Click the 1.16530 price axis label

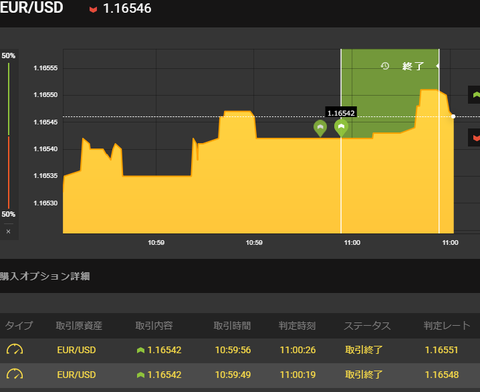pos(46,203)
